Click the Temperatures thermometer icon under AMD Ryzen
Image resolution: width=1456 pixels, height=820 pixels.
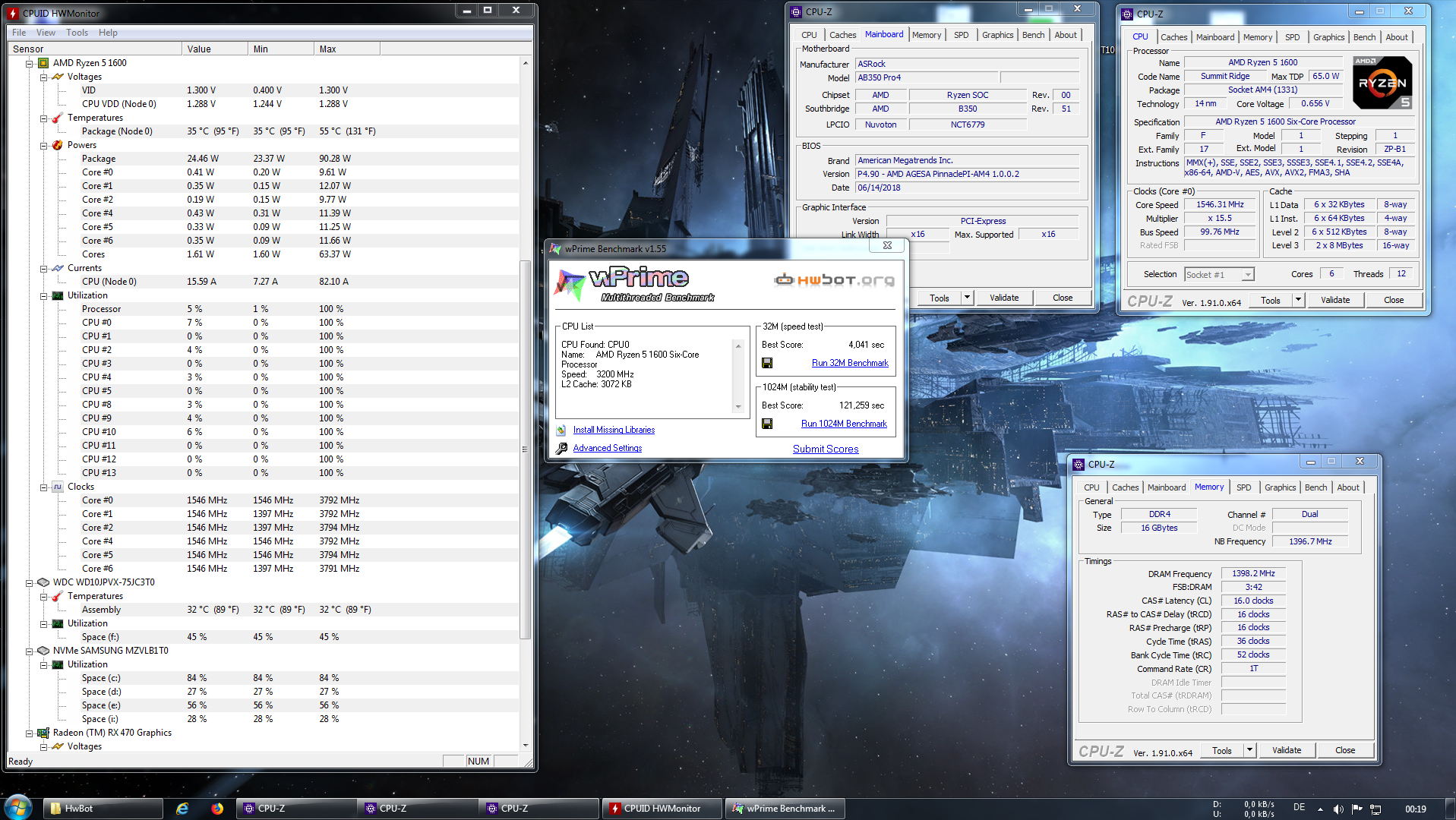pyautogui.click(x=58, y=118)
